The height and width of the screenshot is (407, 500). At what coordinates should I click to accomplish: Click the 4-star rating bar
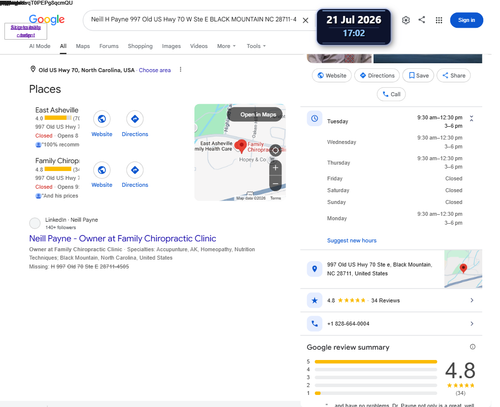click(x=376, y=369)
